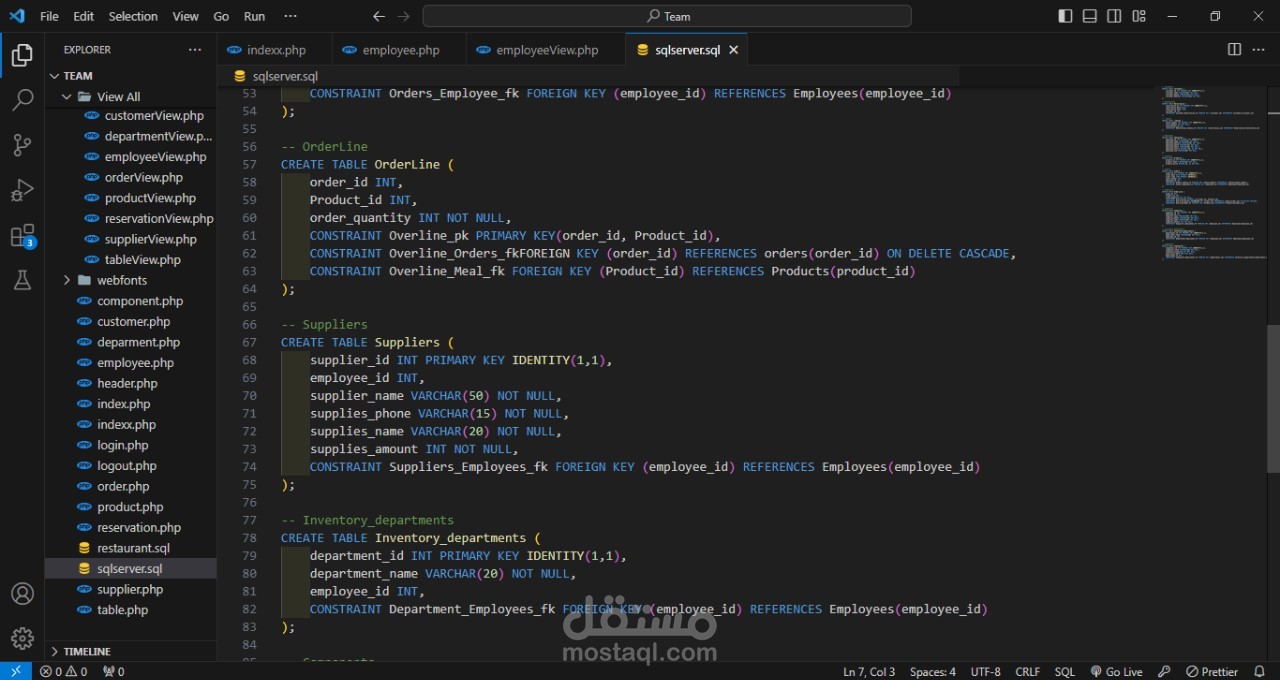Close the sqlserver.sql tab
Screen dimensions: 1280x680
[x=733, y=50]
